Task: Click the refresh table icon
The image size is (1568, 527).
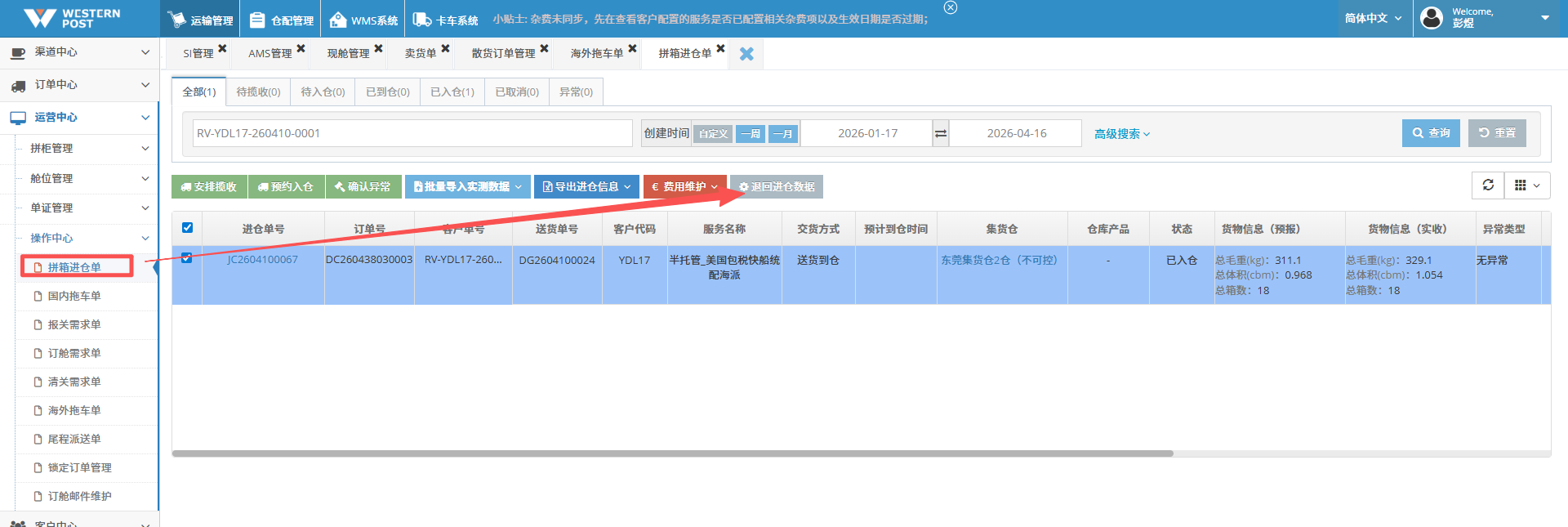Action: point(1488,185)
